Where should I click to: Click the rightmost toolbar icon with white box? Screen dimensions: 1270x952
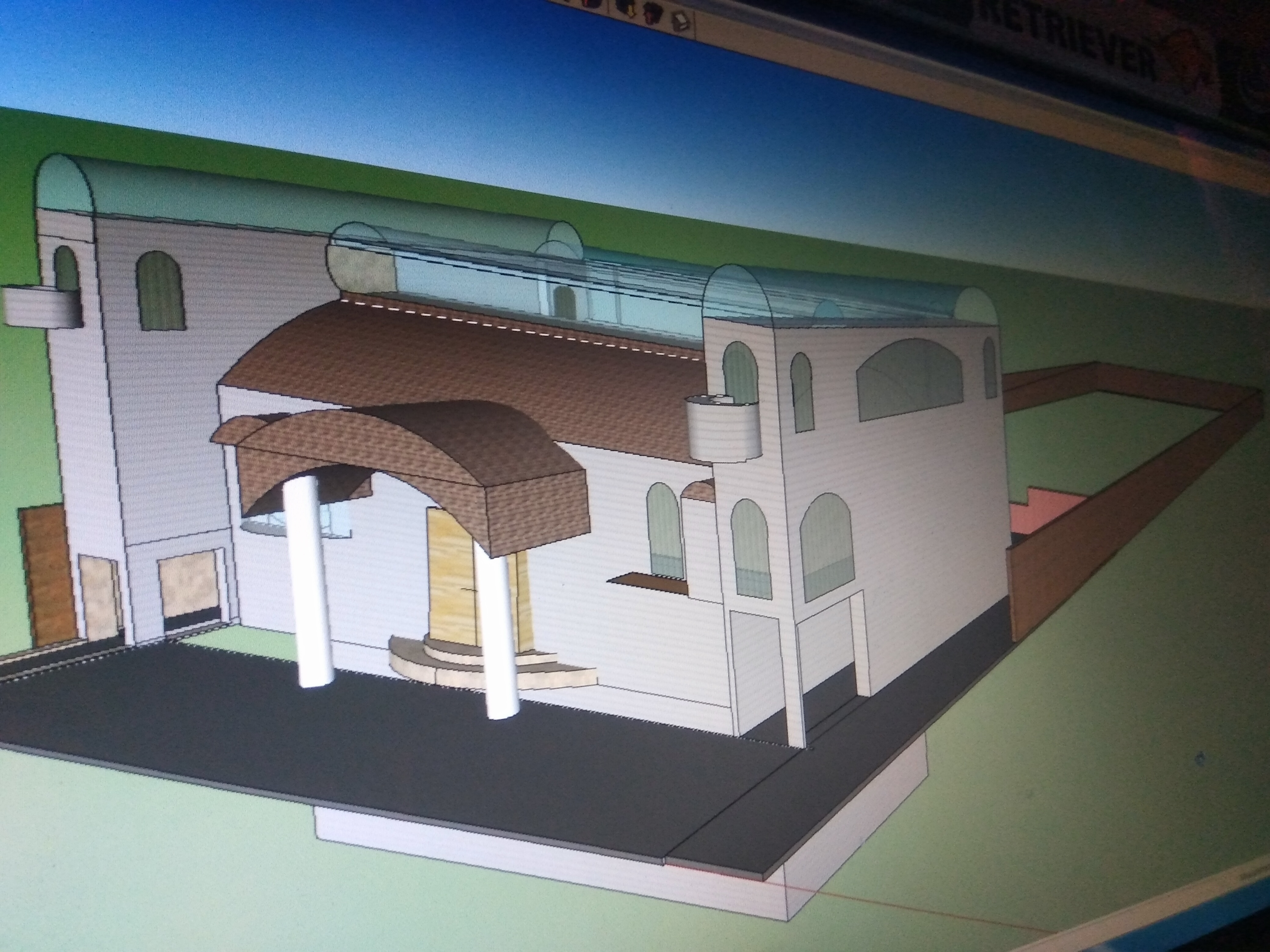[680, 21]
